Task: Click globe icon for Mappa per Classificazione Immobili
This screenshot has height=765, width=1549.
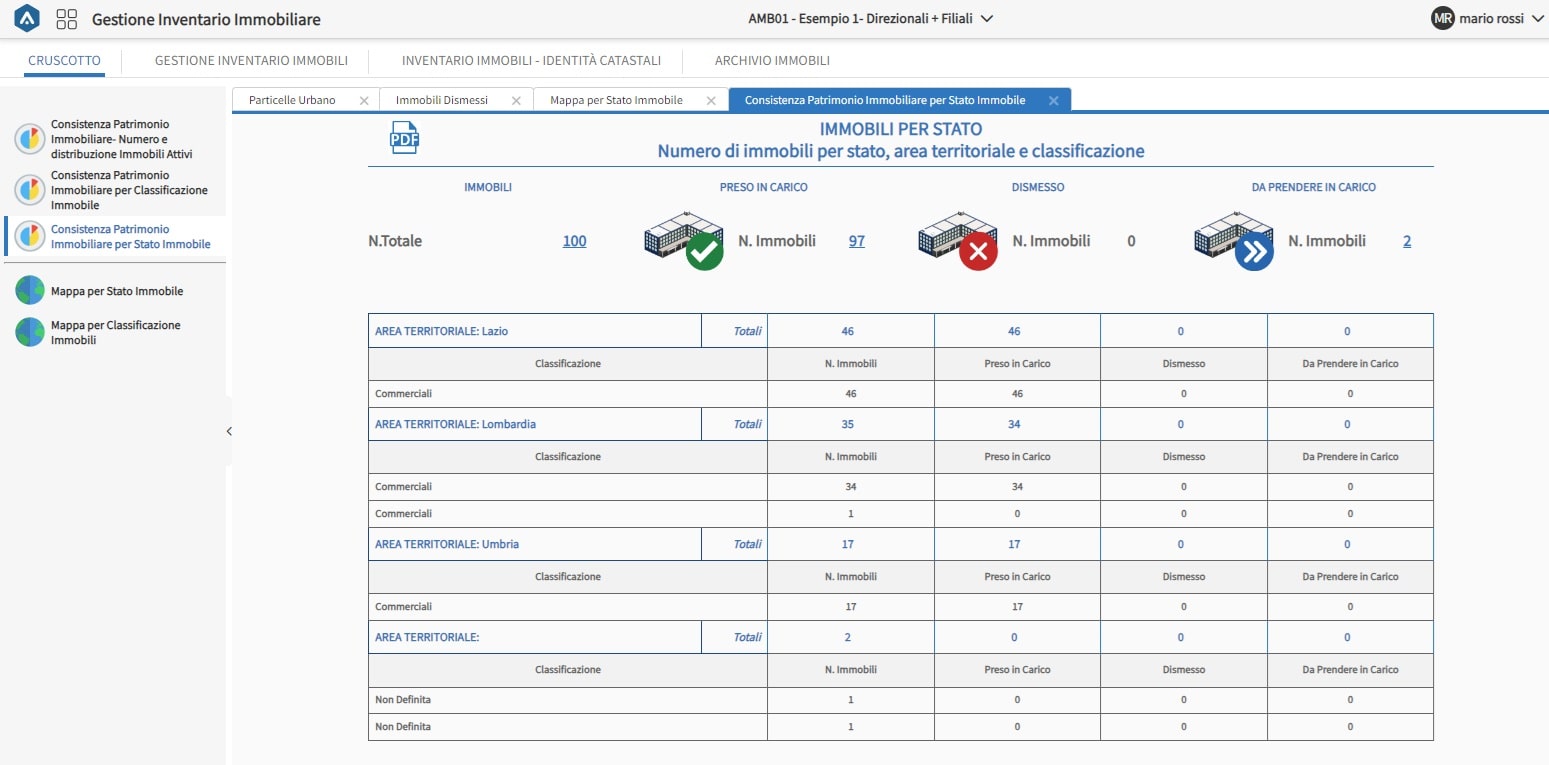Action: tap(30, 332)
